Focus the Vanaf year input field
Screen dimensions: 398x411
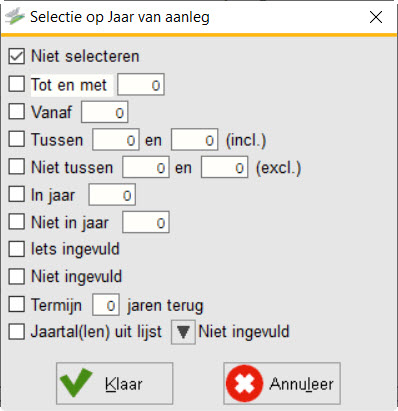pos(105,112)
